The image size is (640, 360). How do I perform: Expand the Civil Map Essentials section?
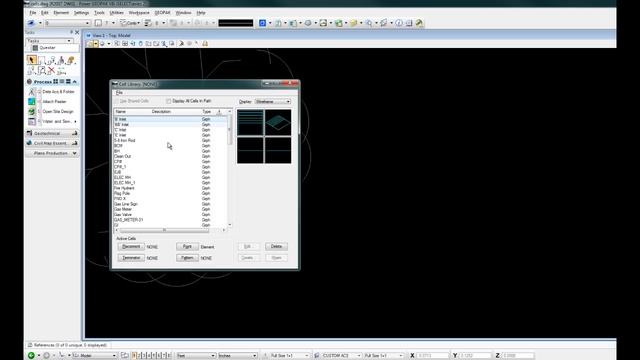click(52, 143)
